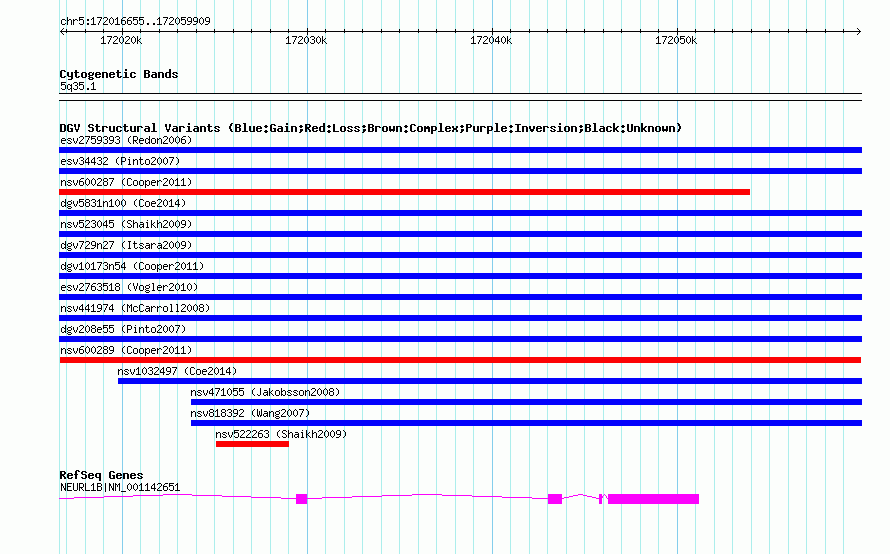The width and height of the screenshot is (890, 554).
Task: Select the short nsv522263 red loss bar
Action: pos(252,444)
